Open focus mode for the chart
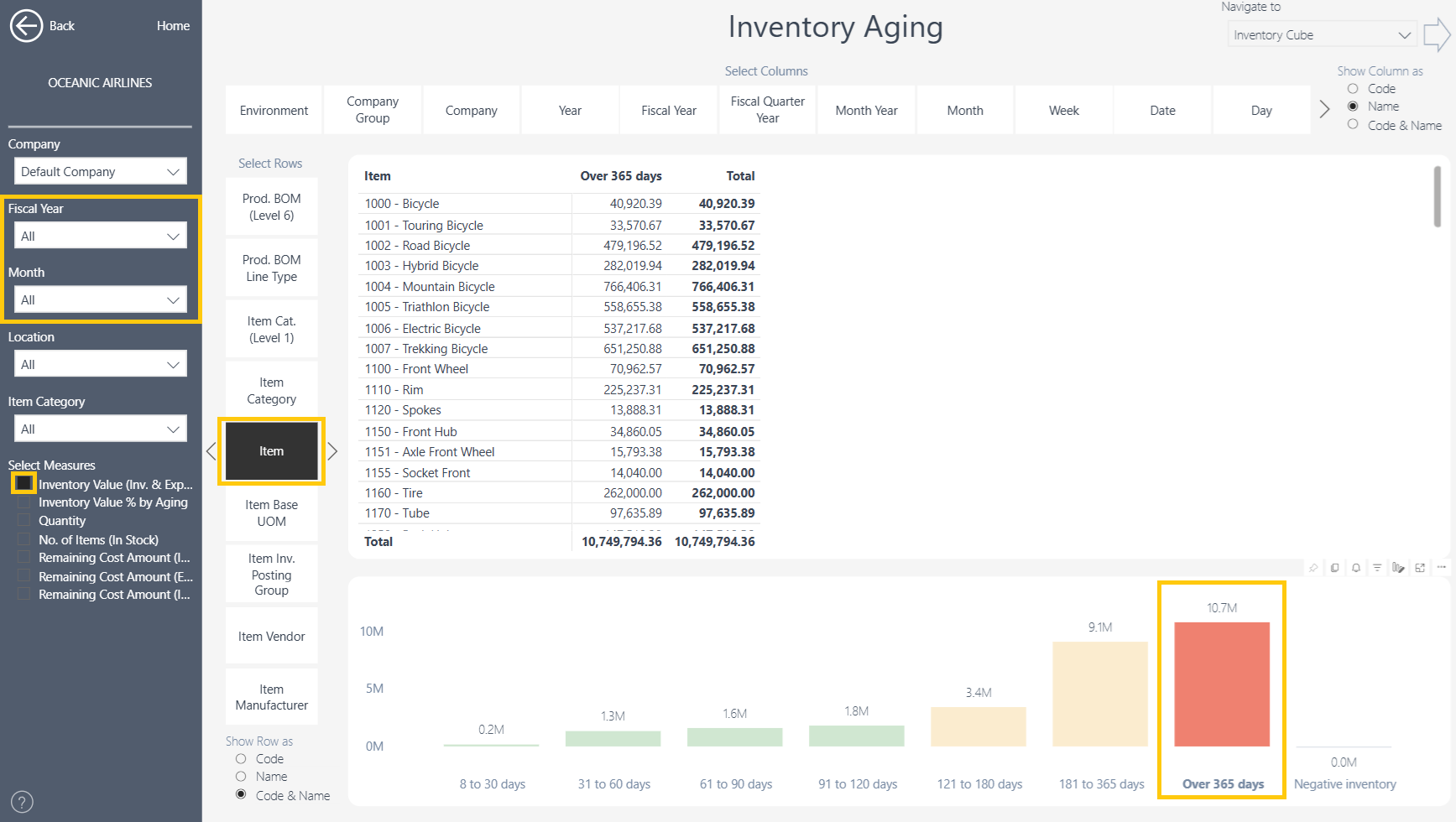The width and height of the screenshot is (1456, 822). pos(1420,568)
